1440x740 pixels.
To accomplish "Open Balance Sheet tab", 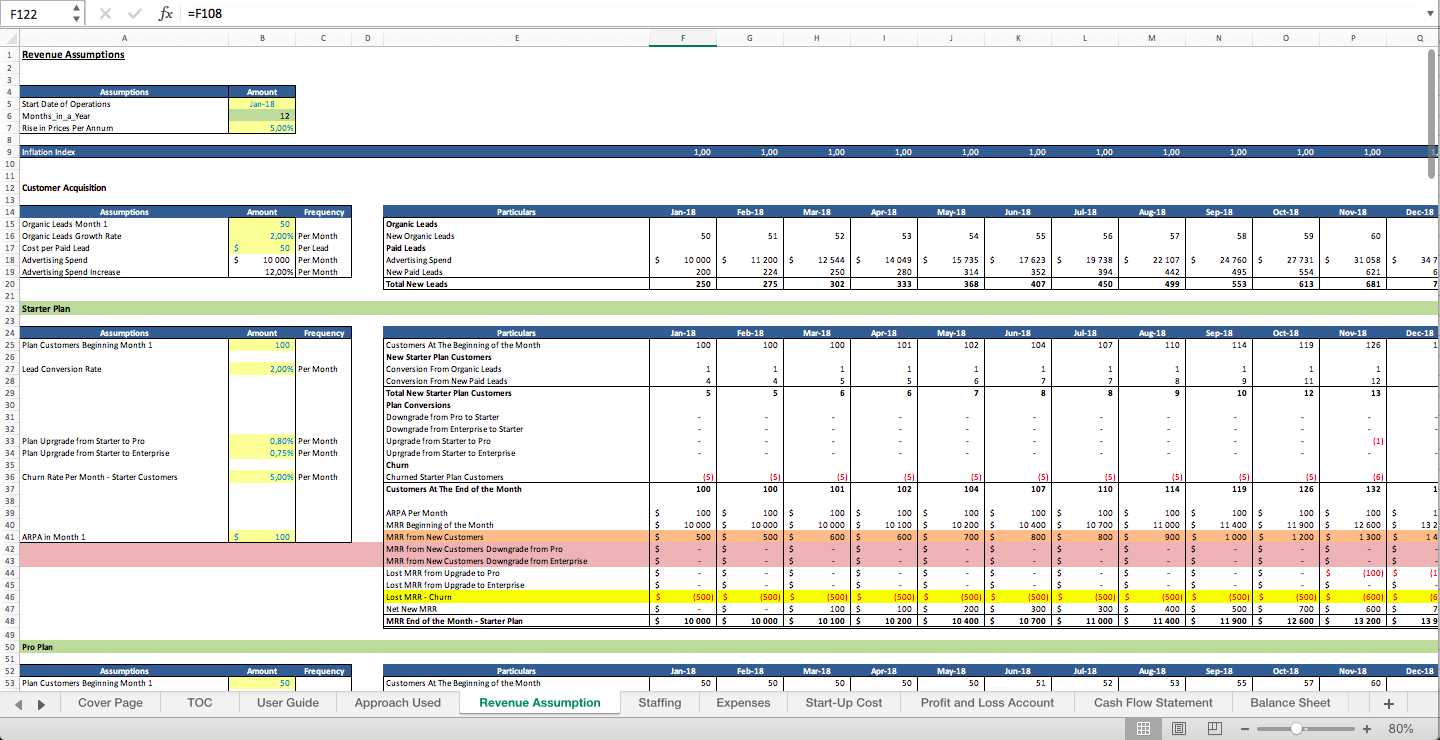I will [1290, 703].
